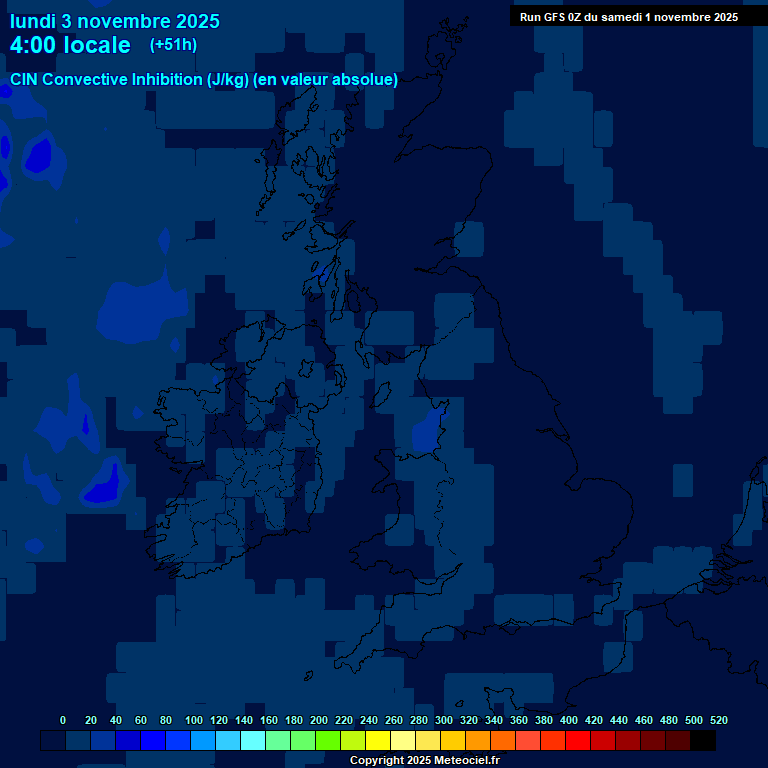768x768 pixels.
Task: Select the '4:00 locale' time label
Action: click(x=70, y=45)
